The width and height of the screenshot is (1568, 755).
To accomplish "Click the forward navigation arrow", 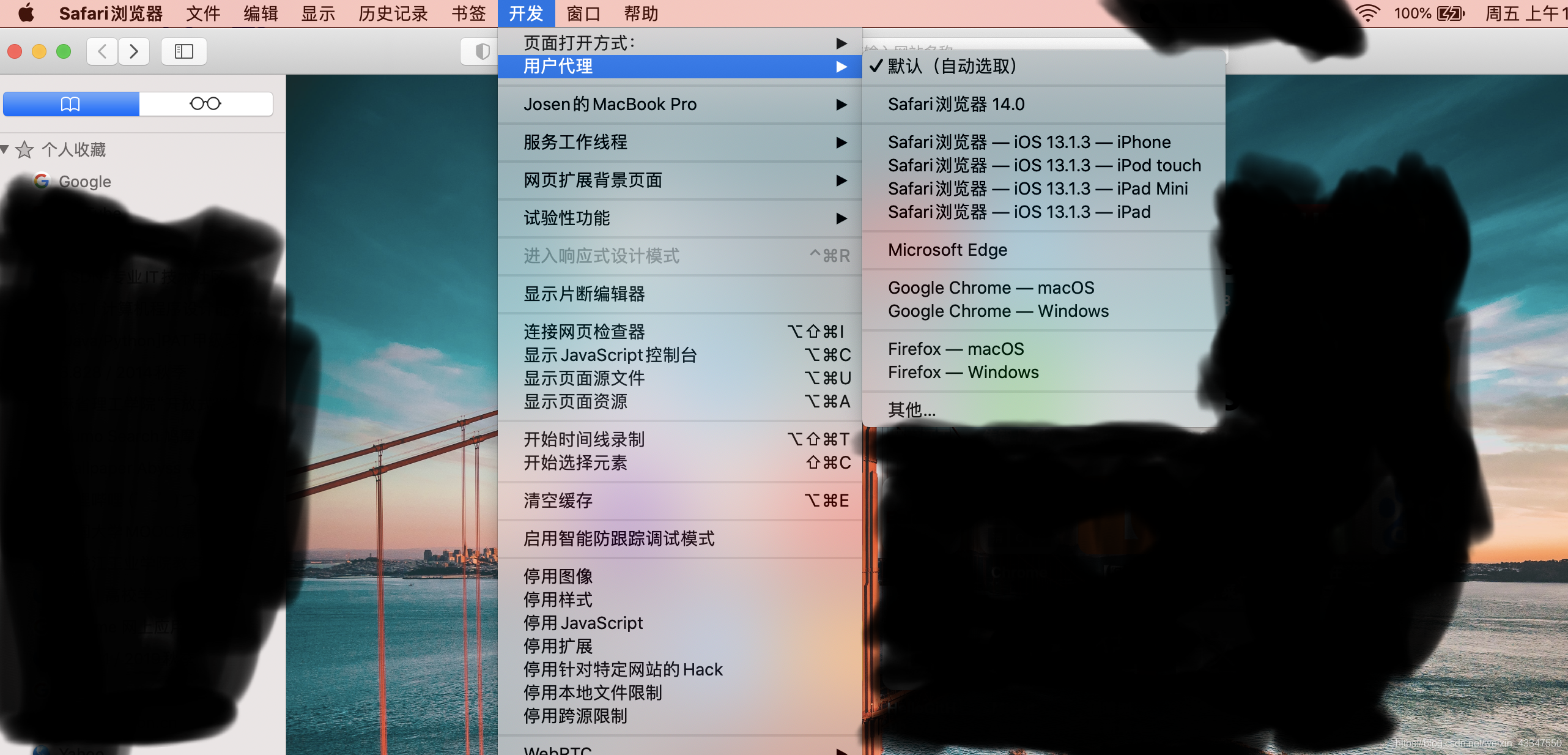I will pyautogui.click(x=134, y=51).
